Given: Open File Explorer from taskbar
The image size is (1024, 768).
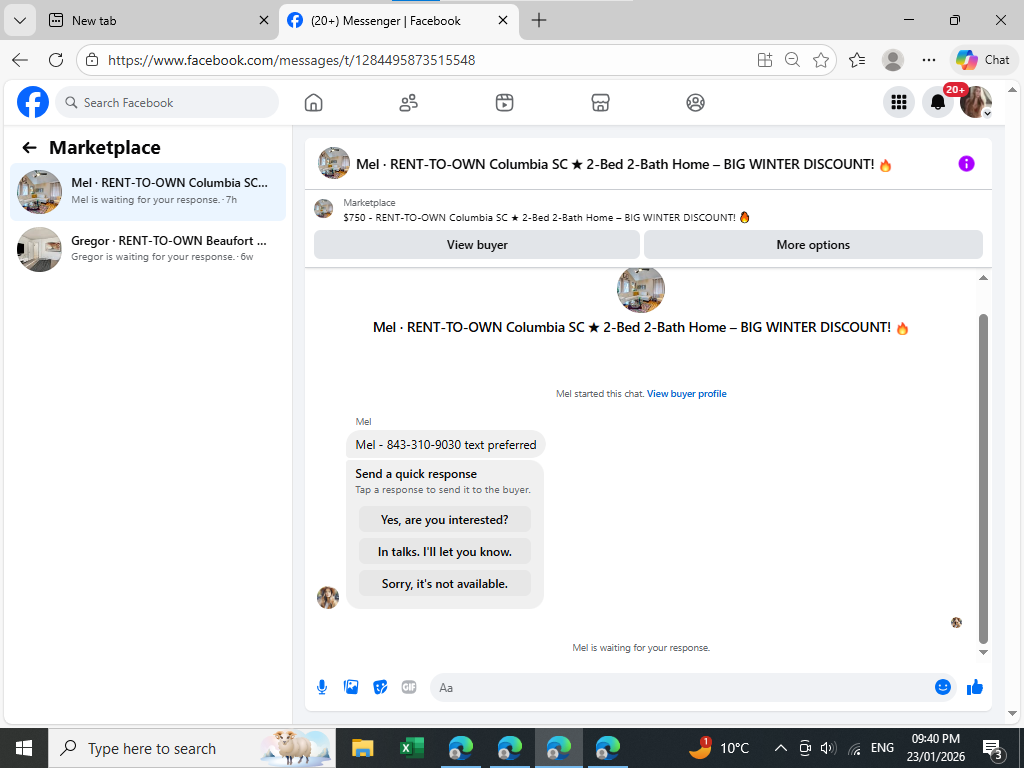Looking at the screenshot, I should tap(362, 748).
